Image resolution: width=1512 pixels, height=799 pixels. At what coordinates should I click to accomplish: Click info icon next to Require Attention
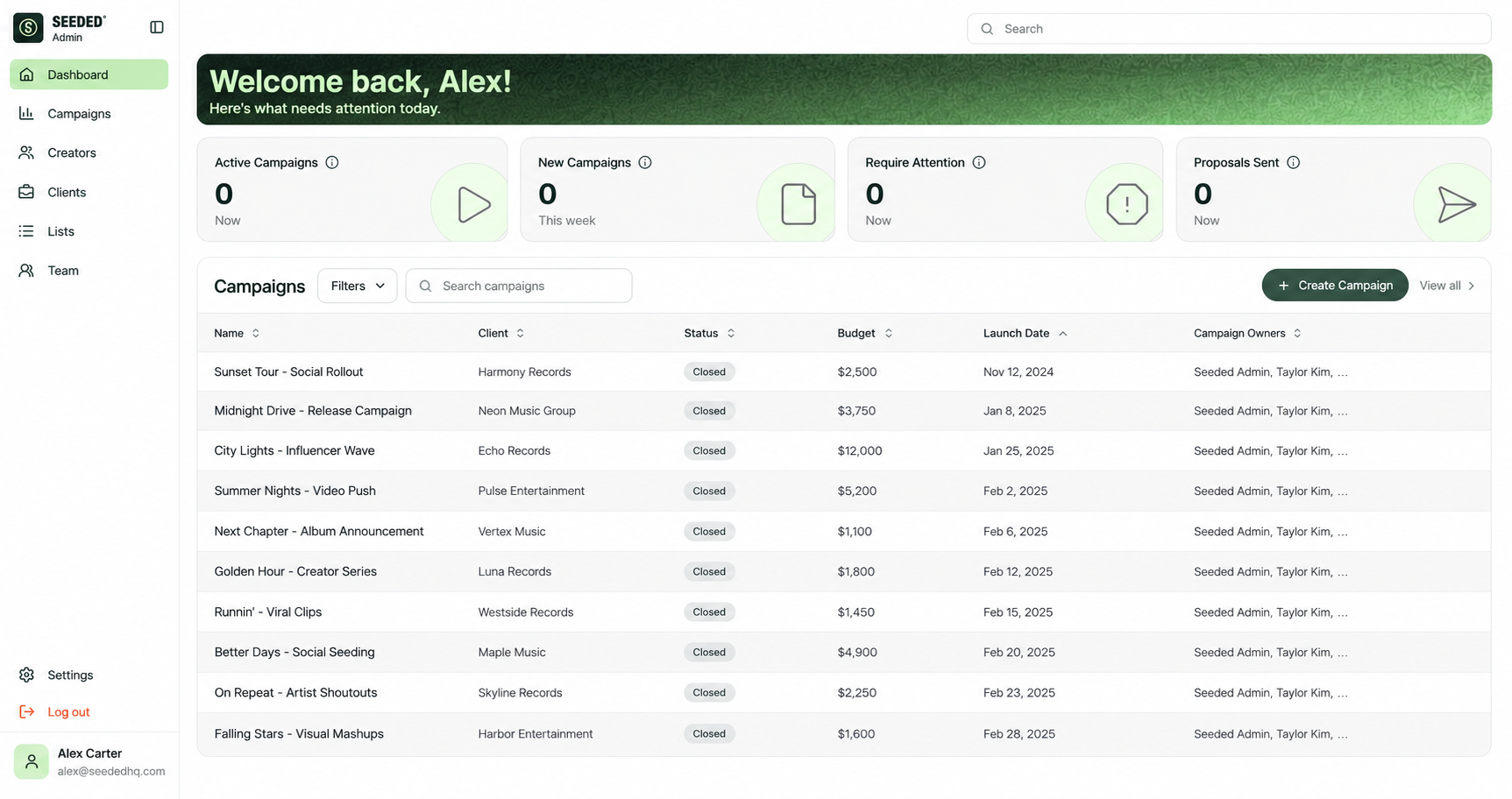(979, 162)
